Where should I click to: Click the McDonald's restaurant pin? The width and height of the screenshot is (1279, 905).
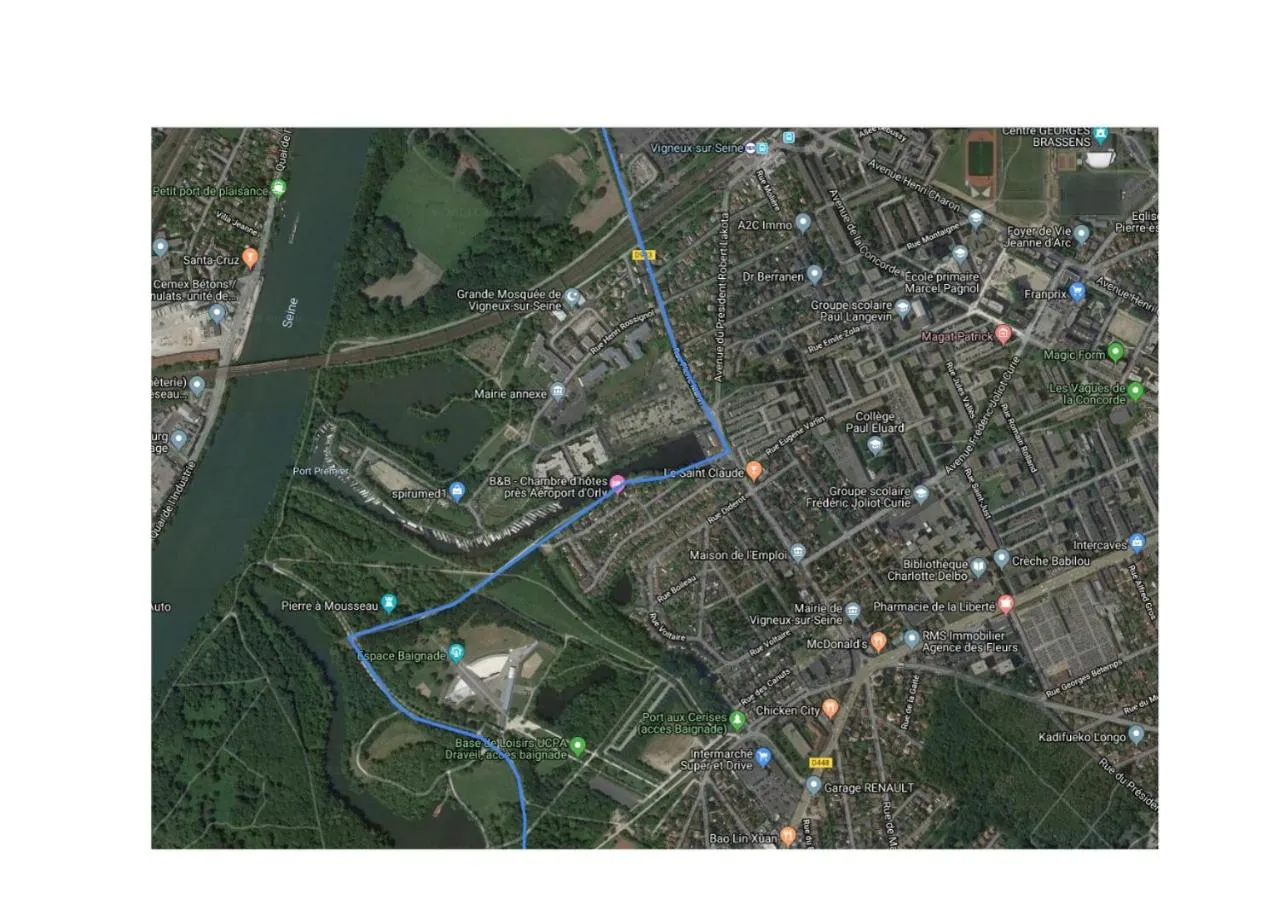878,641
